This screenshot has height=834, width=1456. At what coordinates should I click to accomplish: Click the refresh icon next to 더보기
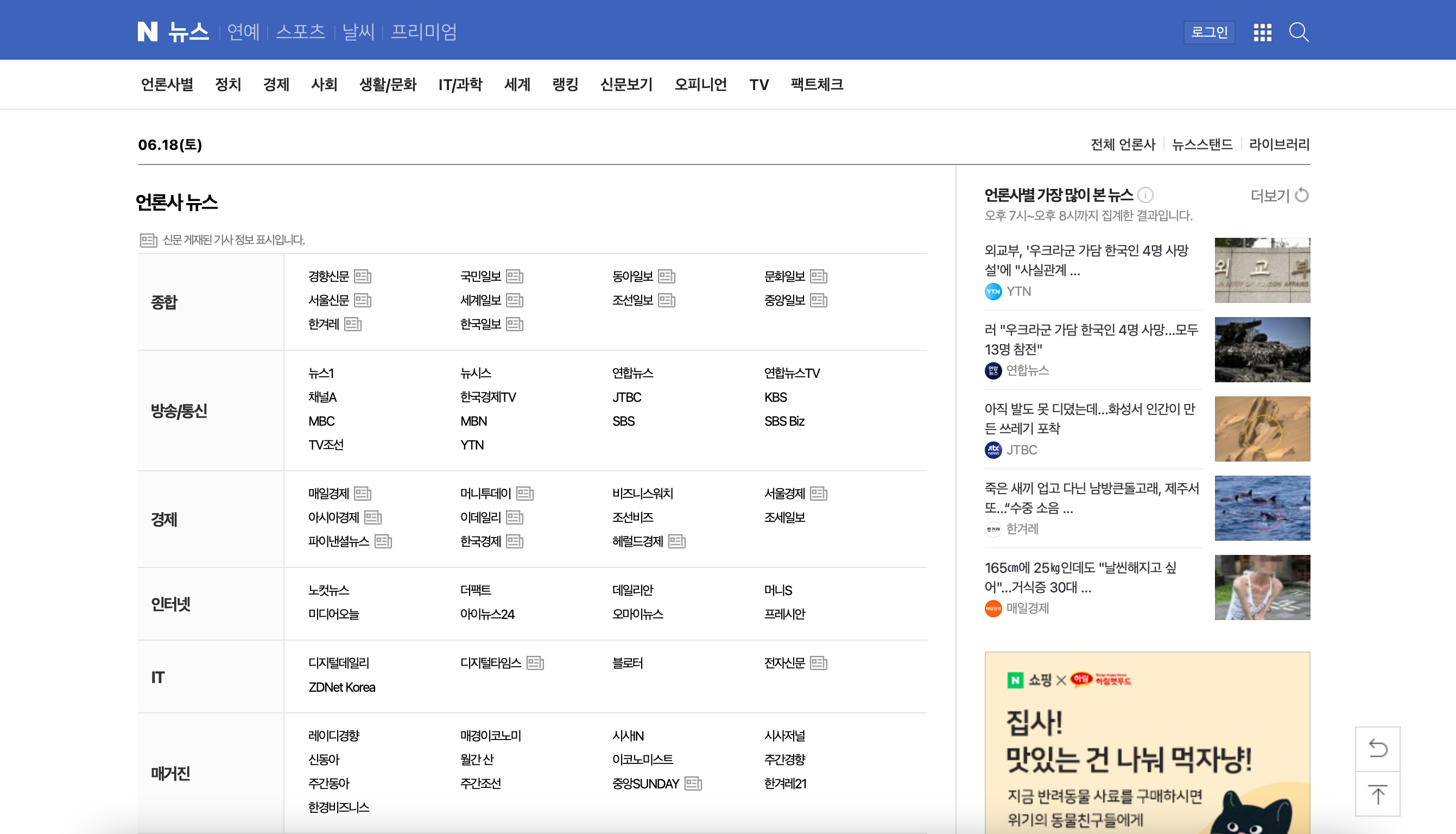[x=1302, y=195]
